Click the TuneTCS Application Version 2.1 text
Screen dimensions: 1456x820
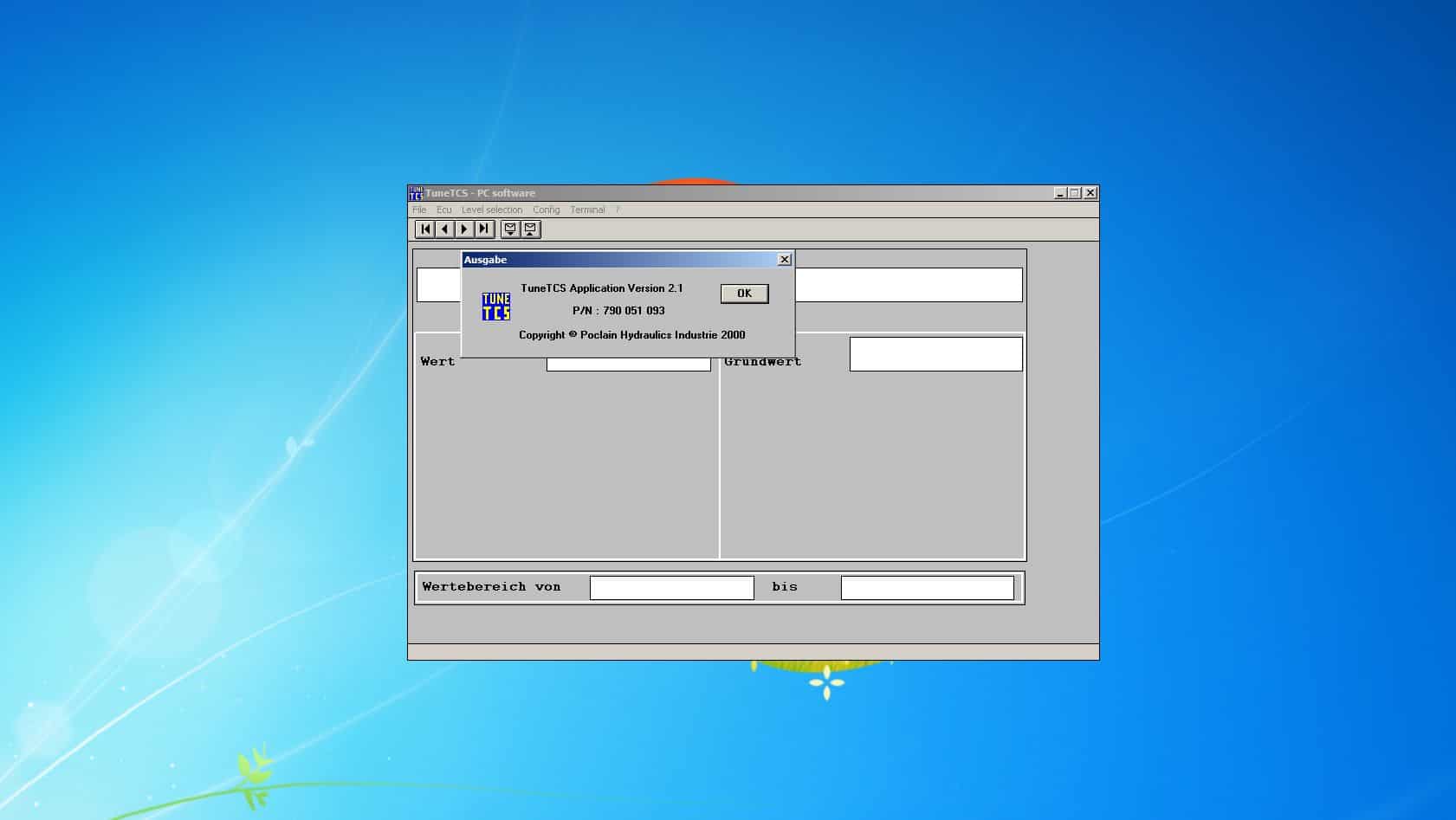(602, 288)
